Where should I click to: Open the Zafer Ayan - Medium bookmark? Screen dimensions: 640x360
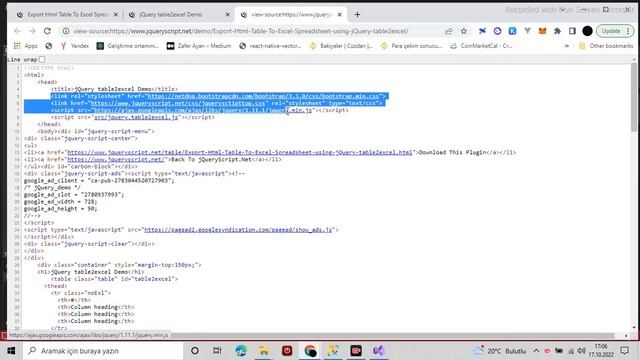(199, 46)
